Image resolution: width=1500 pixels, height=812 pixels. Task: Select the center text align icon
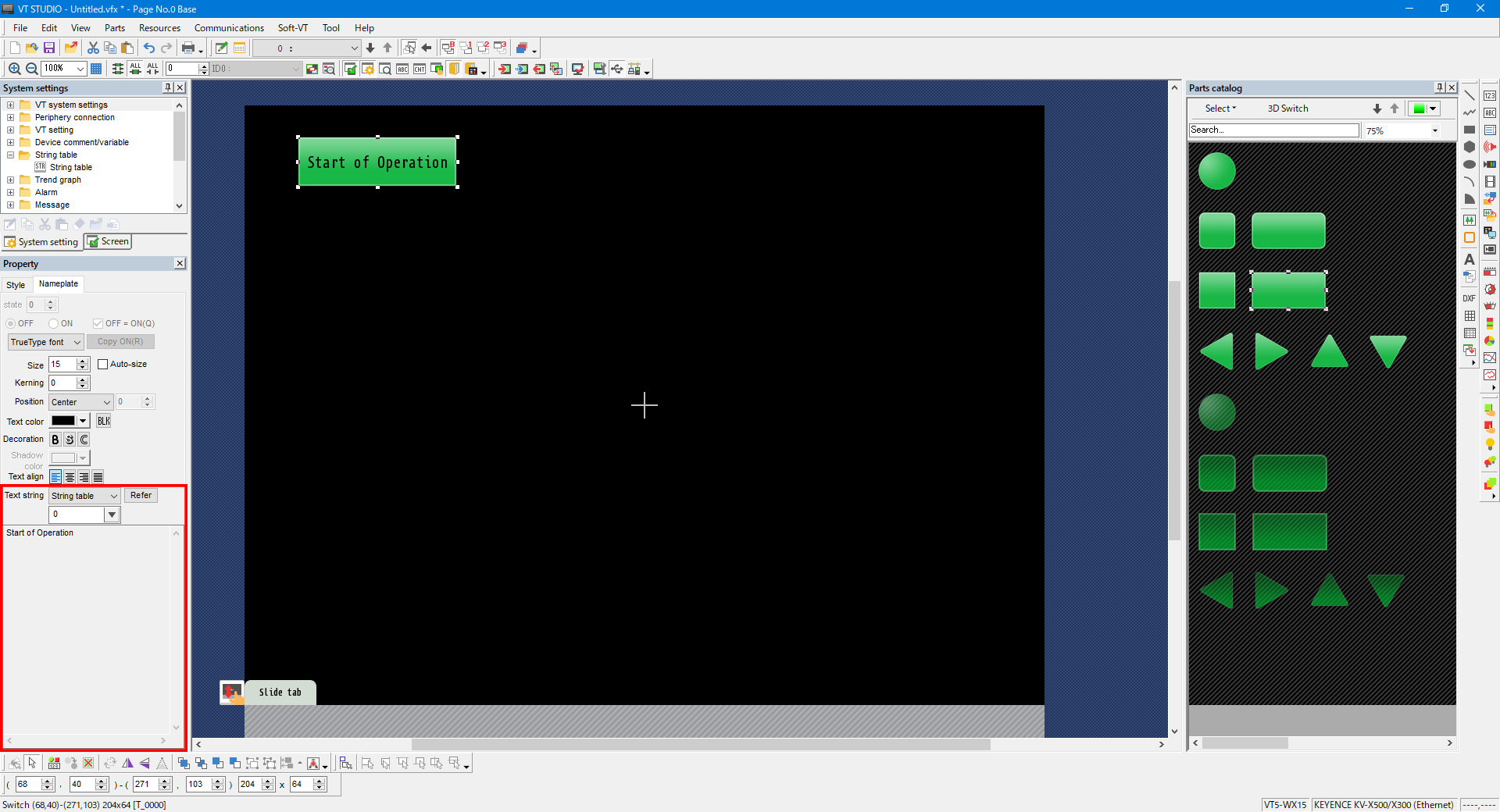coord(70,477)
